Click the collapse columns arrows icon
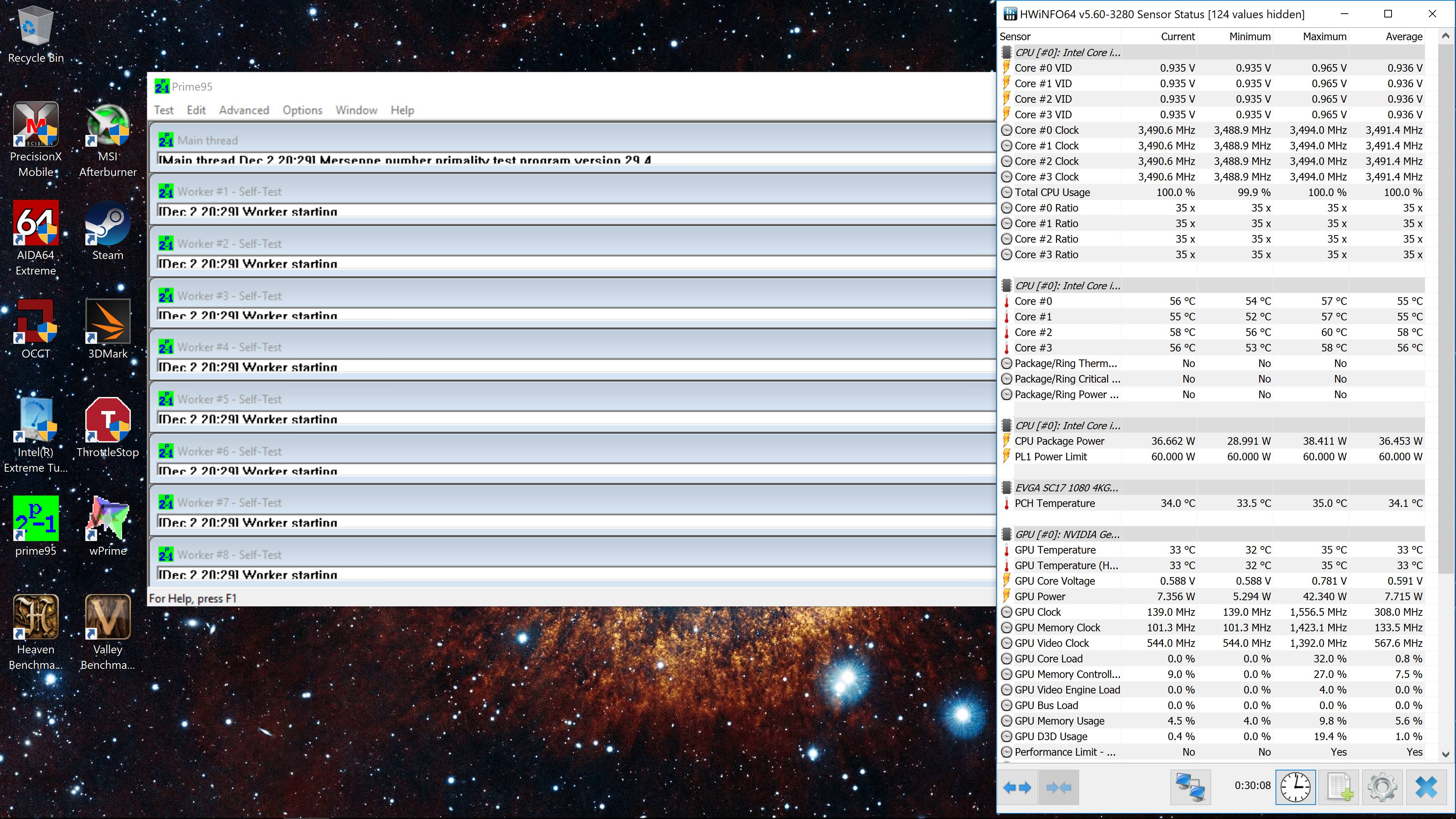The image size is (1456, 819). [x=1058, y=787]
